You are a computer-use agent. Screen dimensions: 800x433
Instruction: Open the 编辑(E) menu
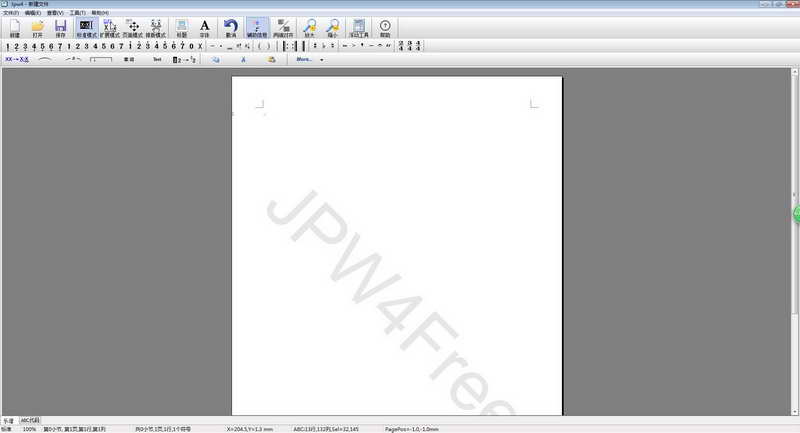(x=33, y=13)
